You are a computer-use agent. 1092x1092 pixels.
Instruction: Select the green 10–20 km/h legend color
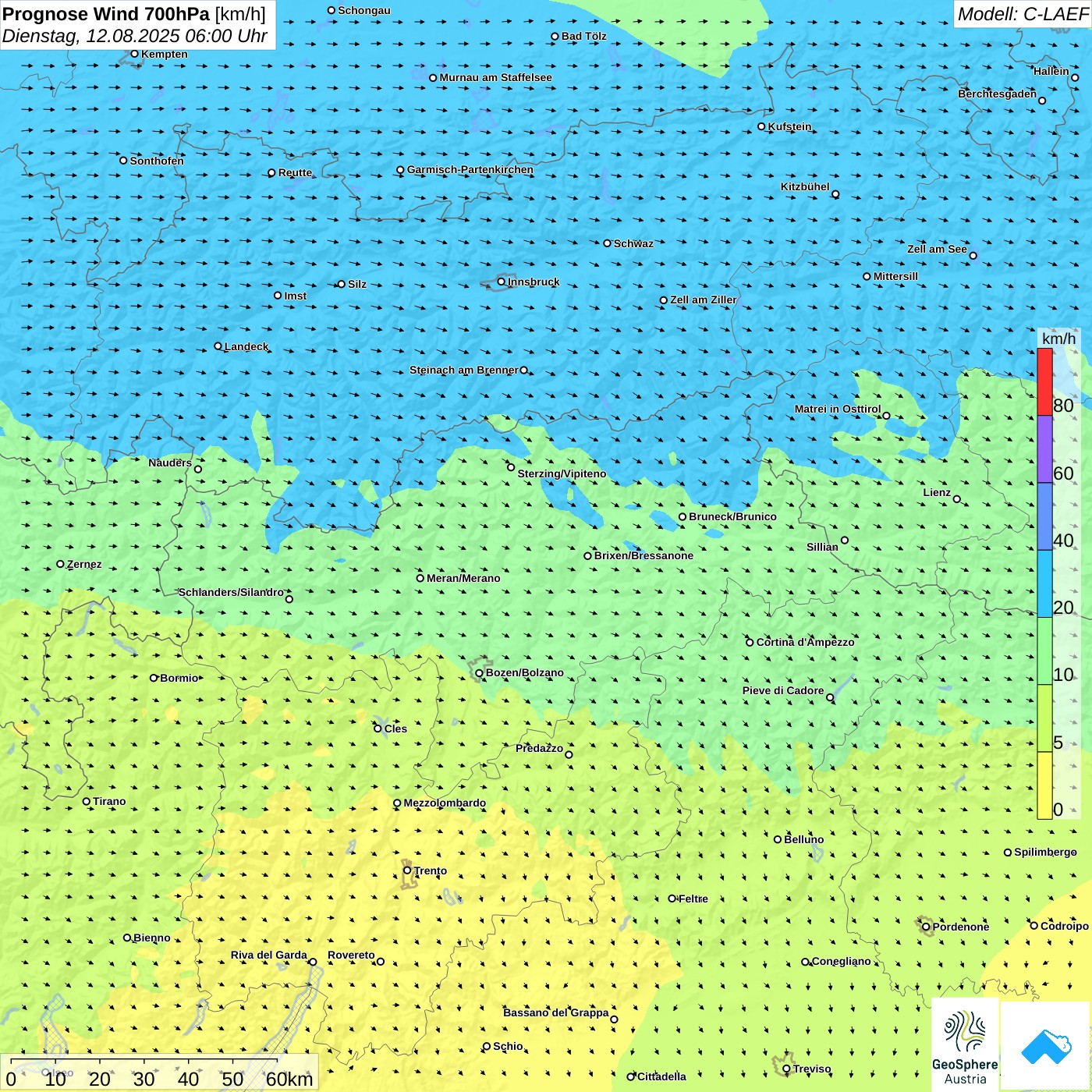tap(1044, 651)
